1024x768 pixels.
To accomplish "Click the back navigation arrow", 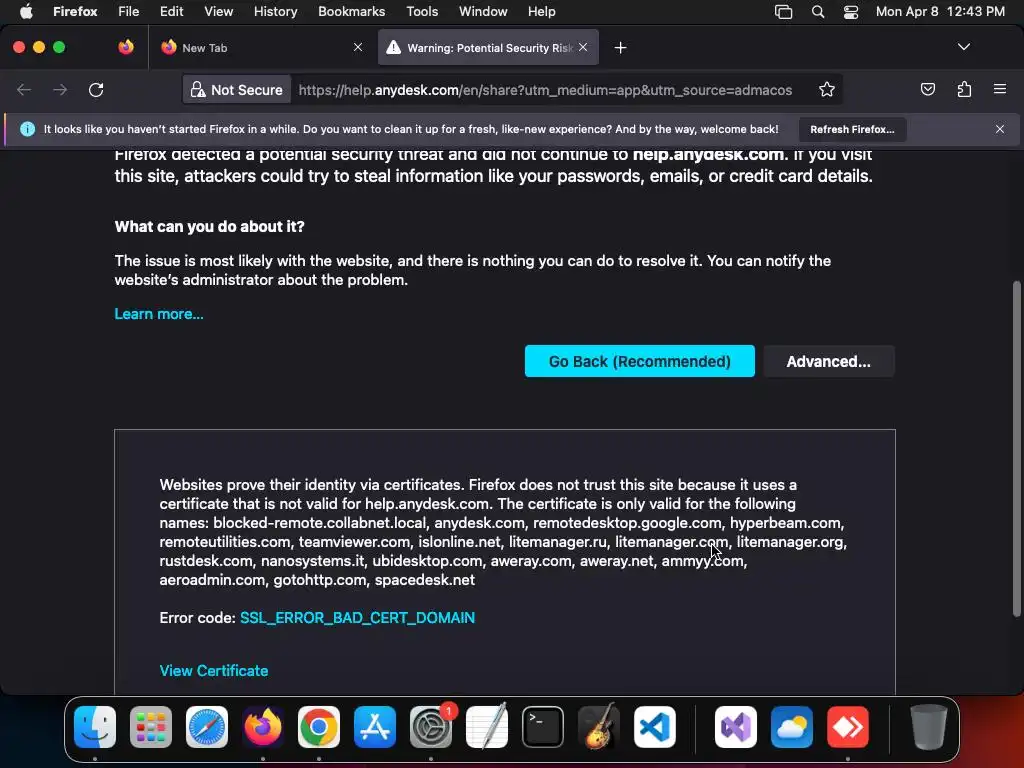I will pos(24,89).
